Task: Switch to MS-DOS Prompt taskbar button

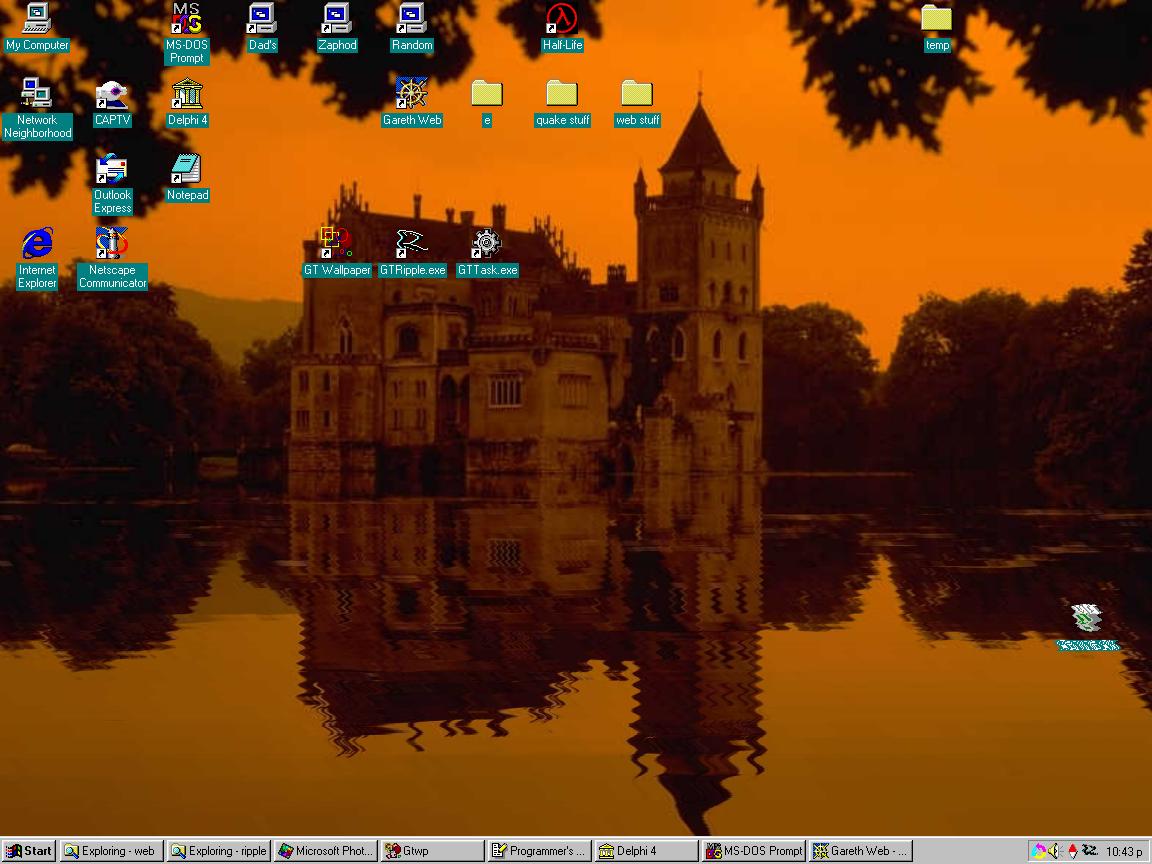Action: pyautogui.click(x=755, y=852)
